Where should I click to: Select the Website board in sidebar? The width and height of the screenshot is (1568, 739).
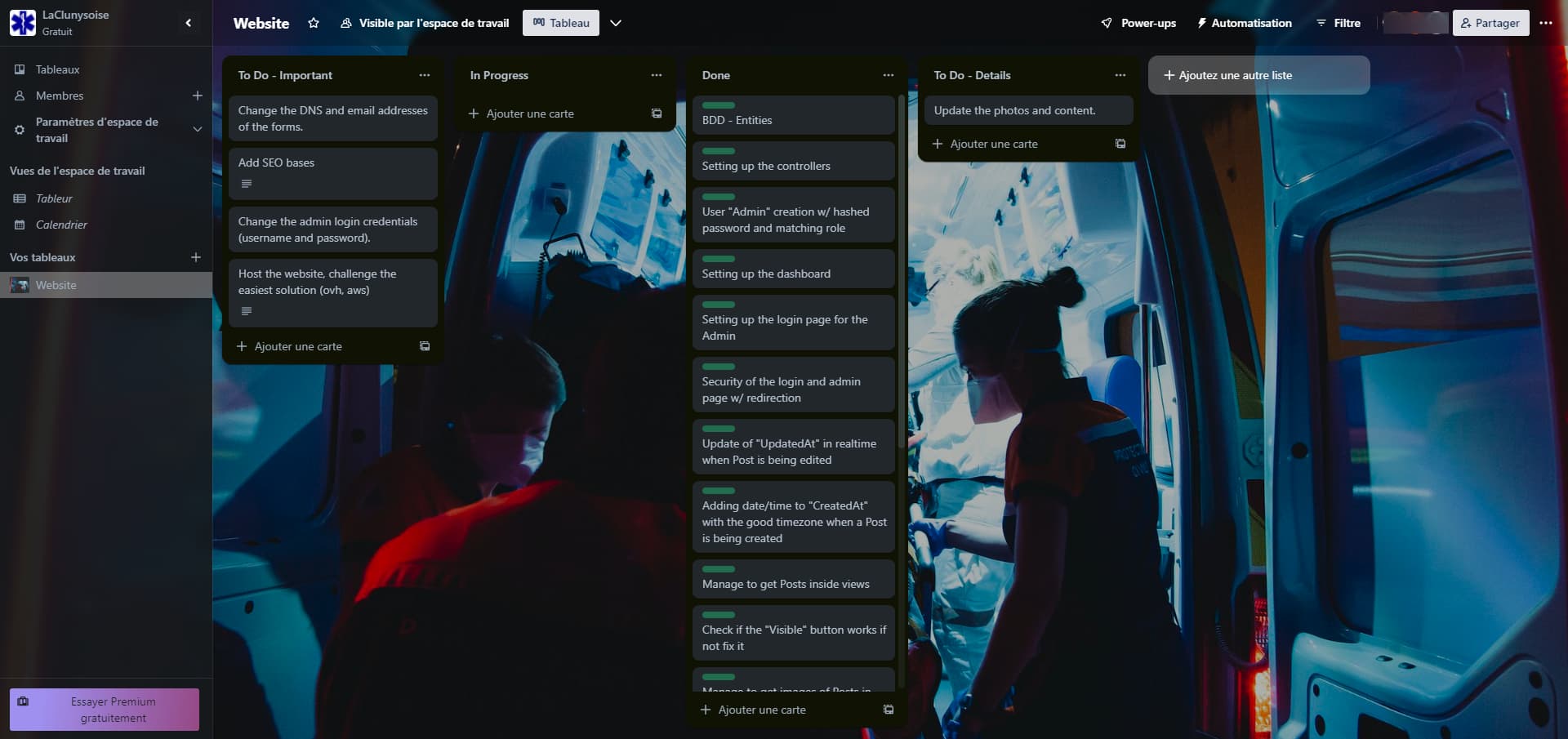(x=106, y=285)
